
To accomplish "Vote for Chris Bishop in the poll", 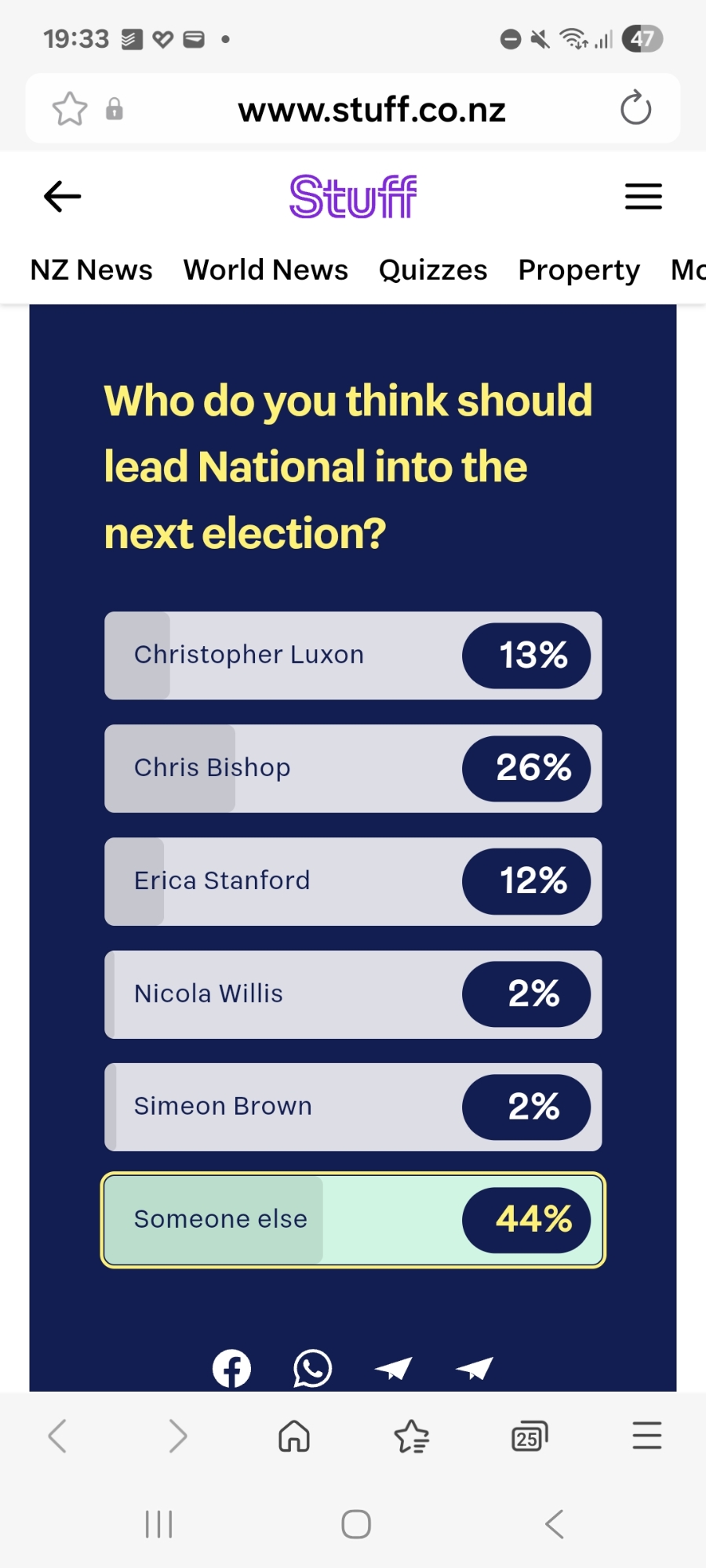I will 353,768.
